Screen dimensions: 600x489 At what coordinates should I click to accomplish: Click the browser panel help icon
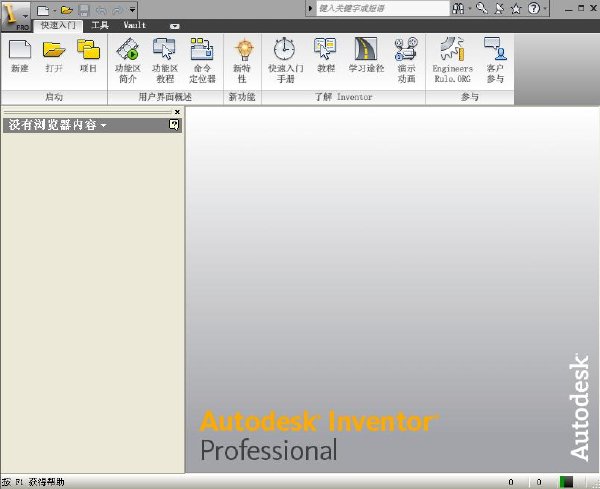[x=174, y=125]
